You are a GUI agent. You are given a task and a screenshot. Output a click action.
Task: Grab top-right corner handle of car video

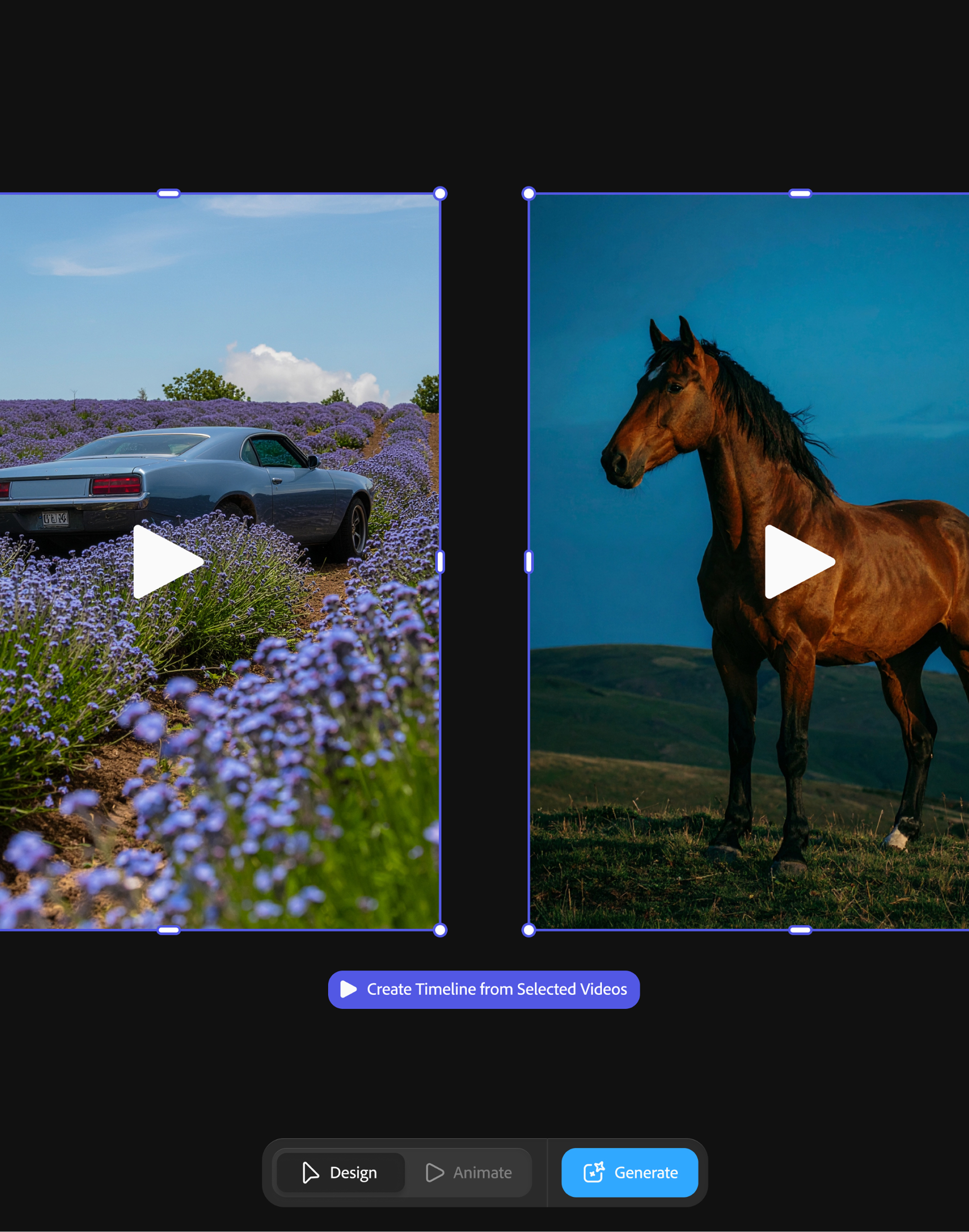click(x=440, y=194)
